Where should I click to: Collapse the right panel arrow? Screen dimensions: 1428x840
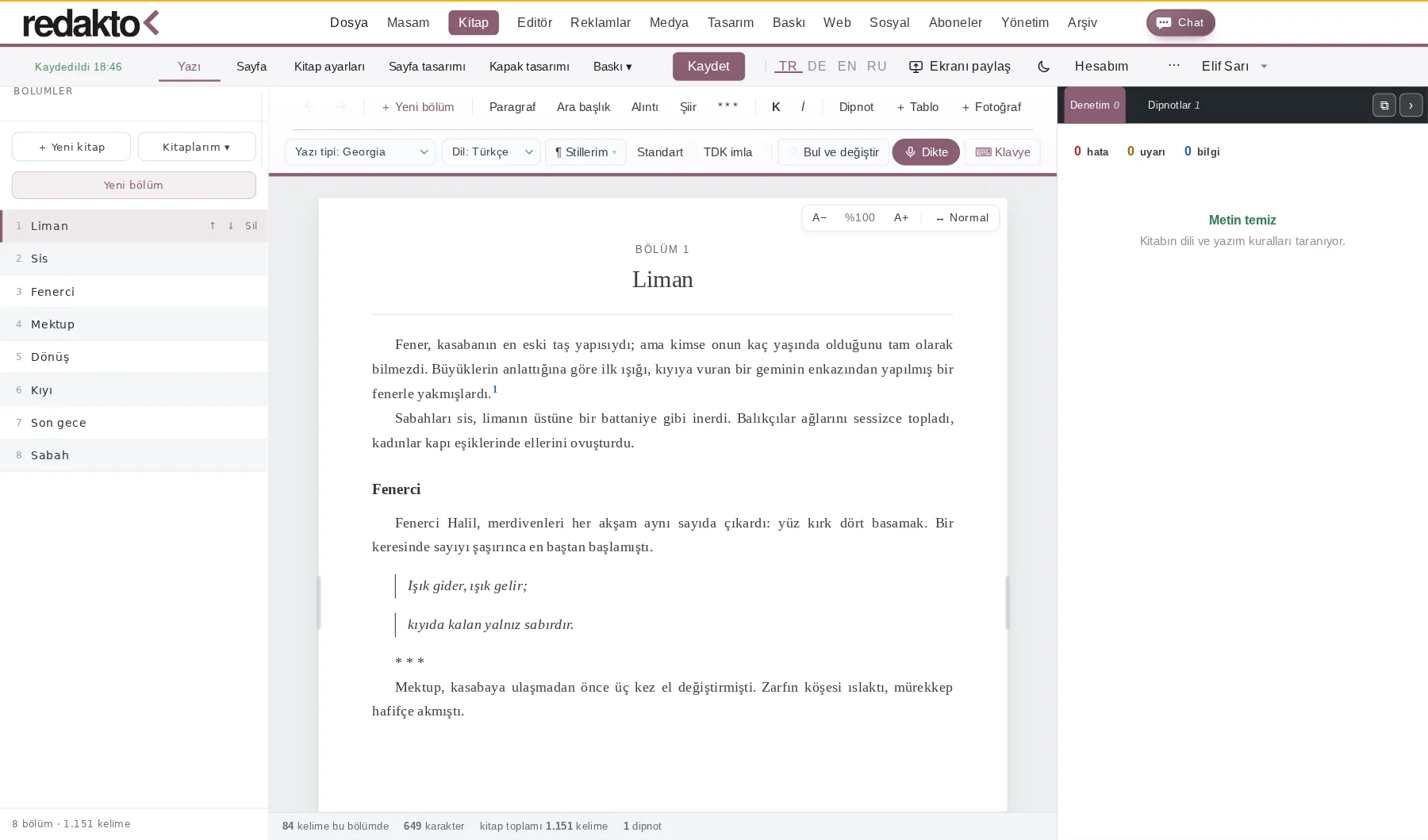[x=1411, y=105]
